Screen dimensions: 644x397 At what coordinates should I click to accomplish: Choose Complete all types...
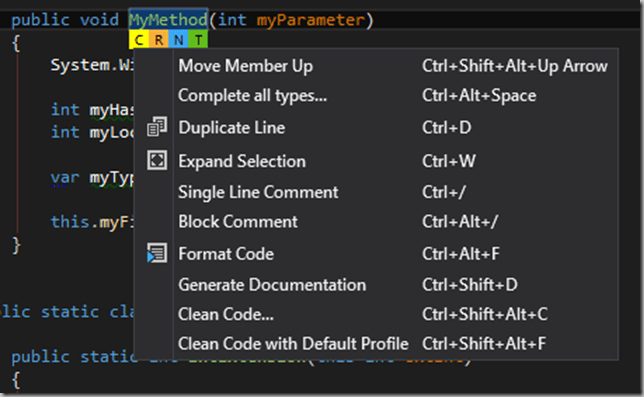point(376,96)
